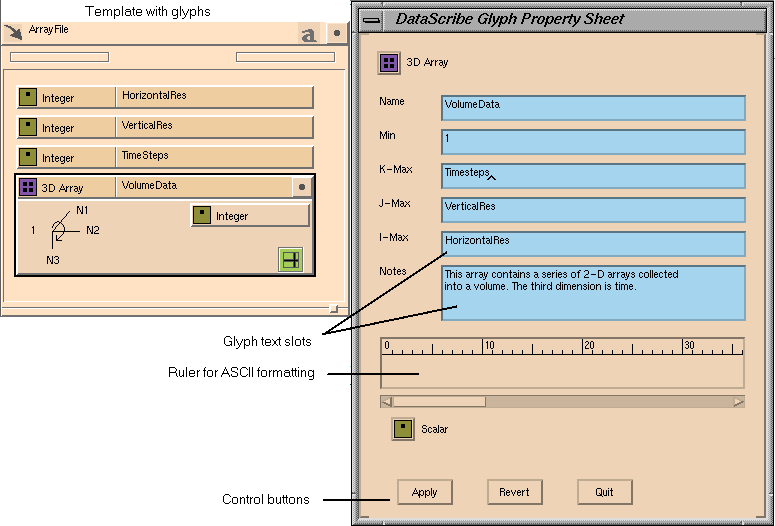The width and height of the screenshot is (775, 526).
Task: Click the arrow icon beside ArrayFile
Action: click(x=14, y=33)
